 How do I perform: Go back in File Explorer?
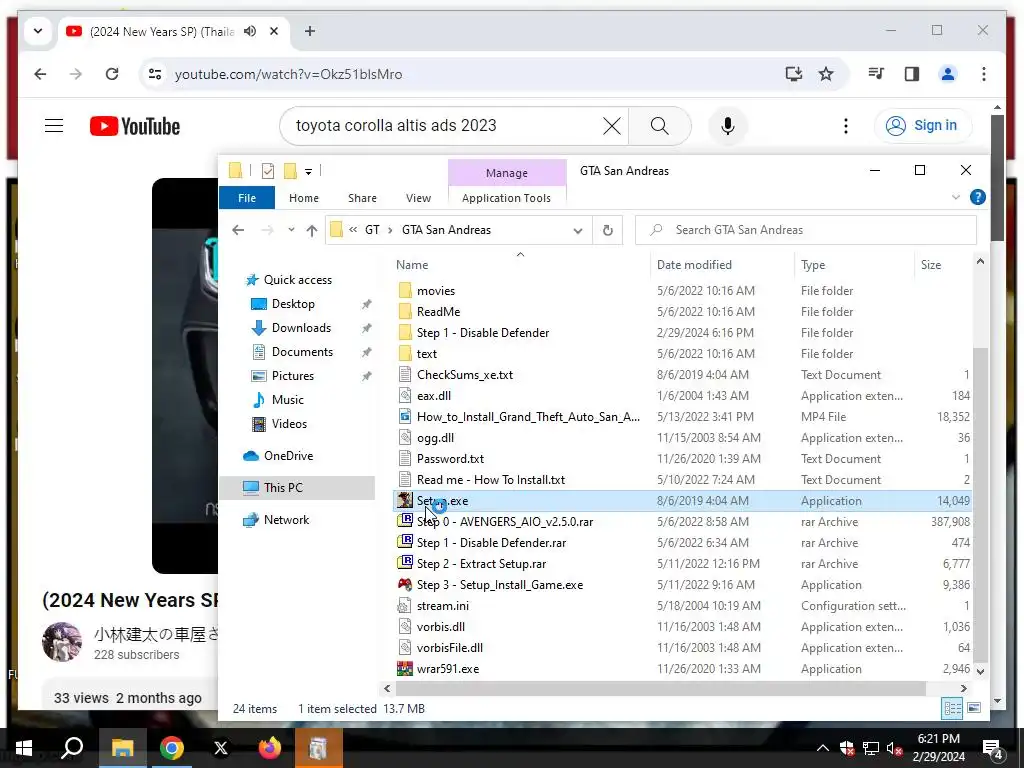[238, 230]
